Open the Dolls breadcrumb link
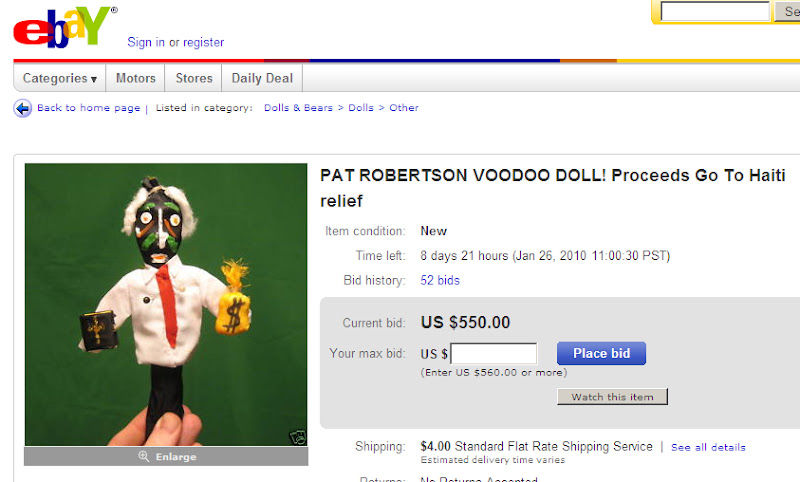800x482 pixels. coord(361,108)
